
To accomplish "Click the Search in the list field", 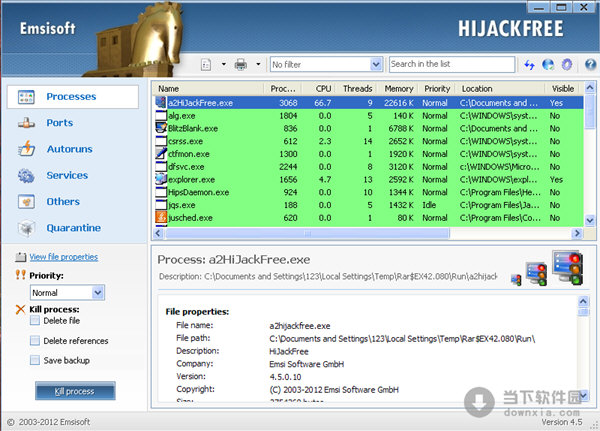I will tap(452, 64).
